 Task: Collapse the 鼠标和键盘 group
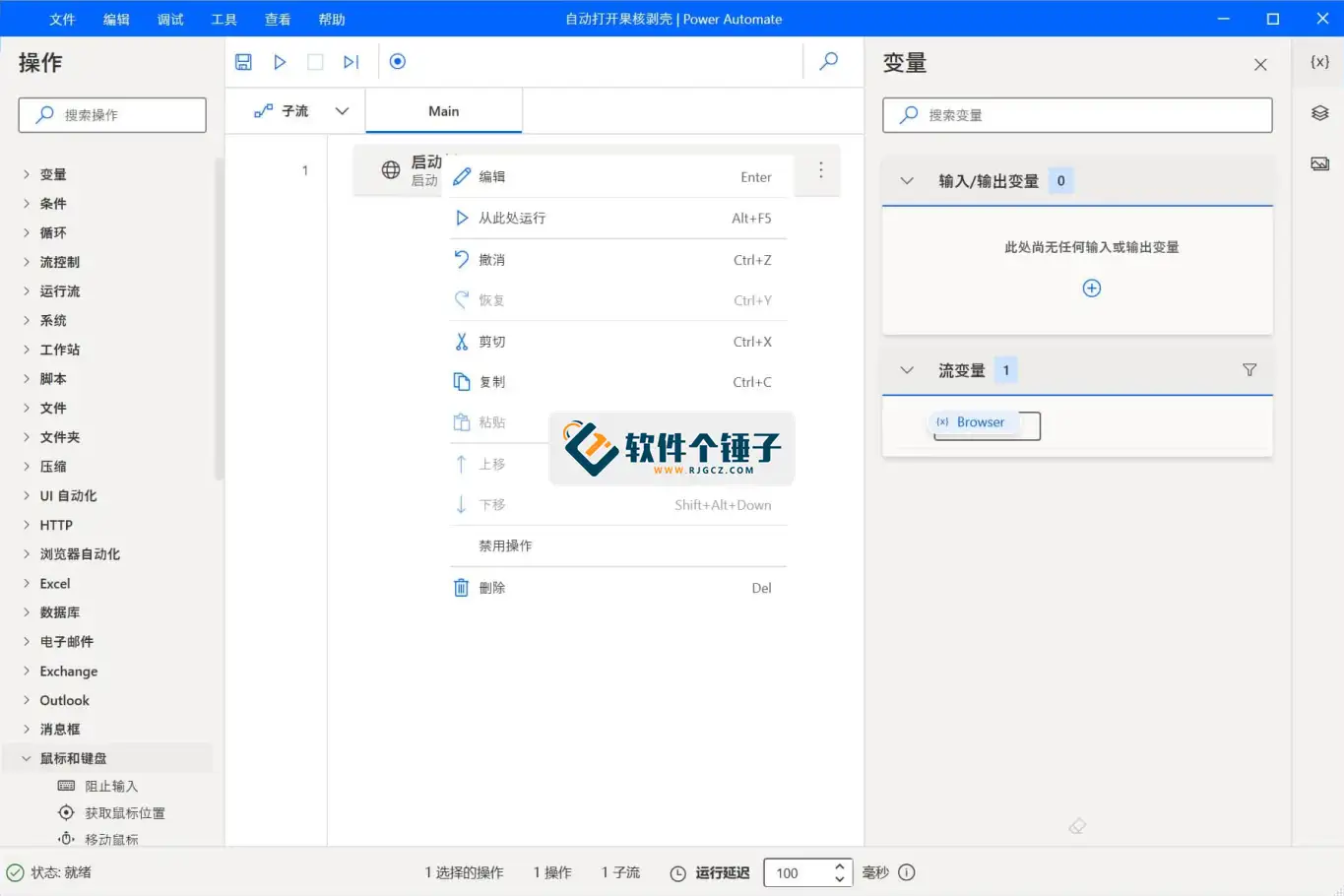[27, 758]
